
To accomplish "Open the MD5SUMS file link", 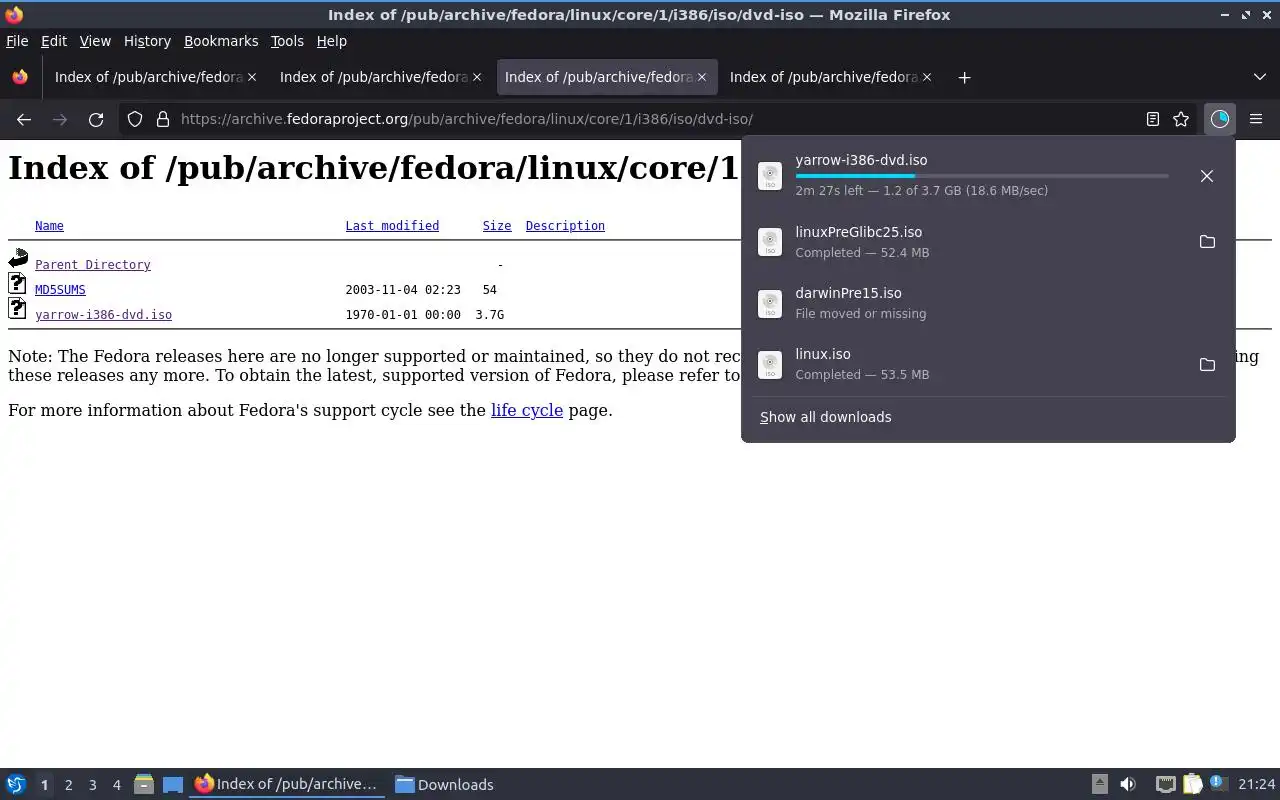I will [x=60, y=290].
